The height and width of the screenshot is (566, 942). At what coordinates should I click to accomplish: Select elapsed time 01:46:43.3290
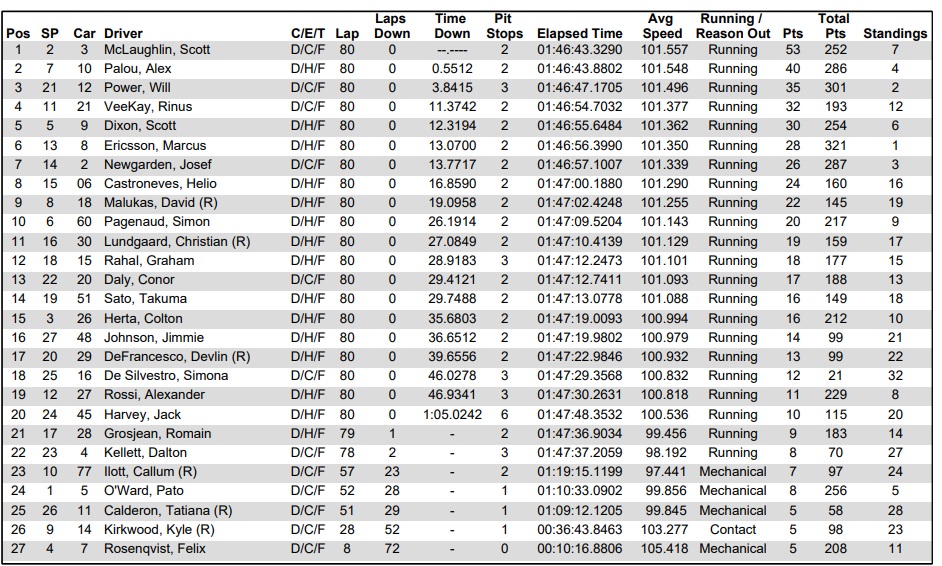click(x=580, y=50)
